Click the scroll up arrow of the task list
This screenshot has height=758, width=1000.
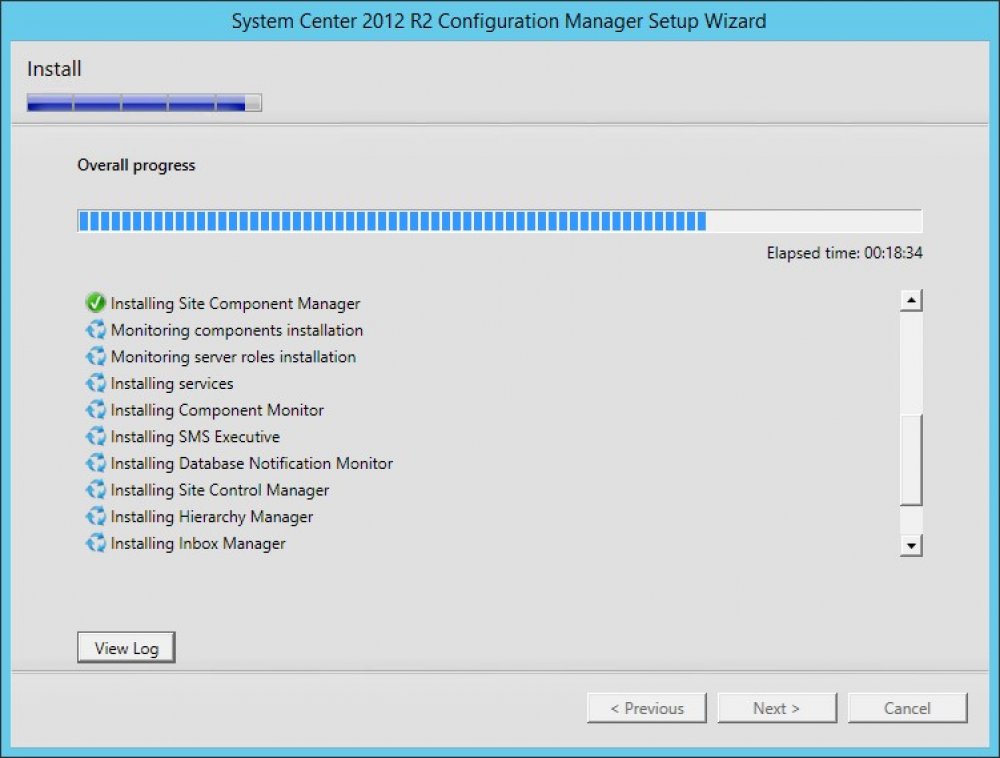(x=911, y=300)
